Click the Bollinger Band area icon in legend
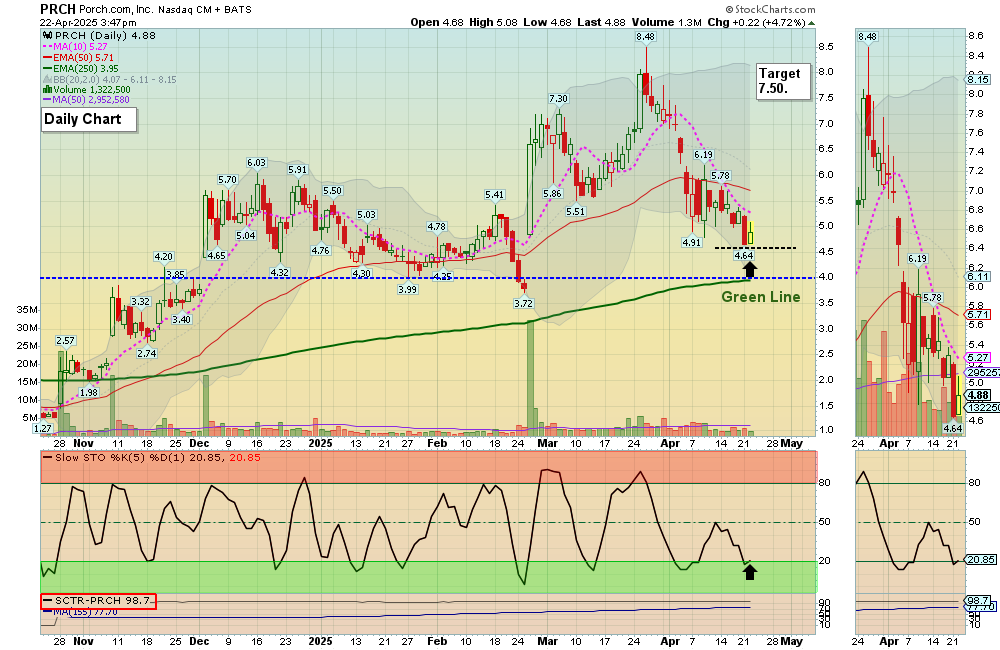1000x650 pixels. (47, 80)
